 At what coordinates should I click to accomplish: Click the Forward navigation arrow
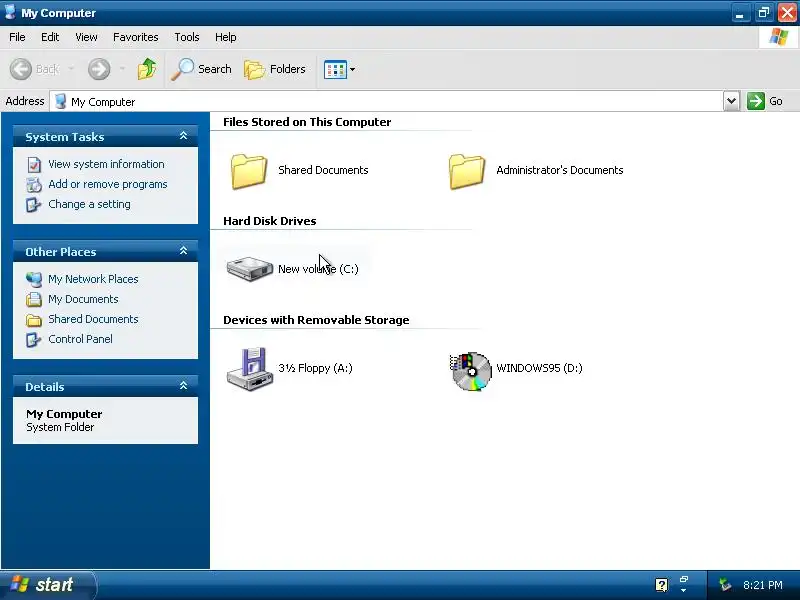[99, 69]
